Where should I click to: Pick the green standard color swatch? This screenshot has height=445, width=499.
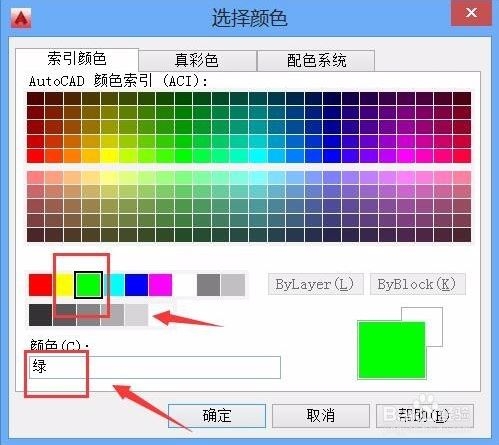[88, 285]
